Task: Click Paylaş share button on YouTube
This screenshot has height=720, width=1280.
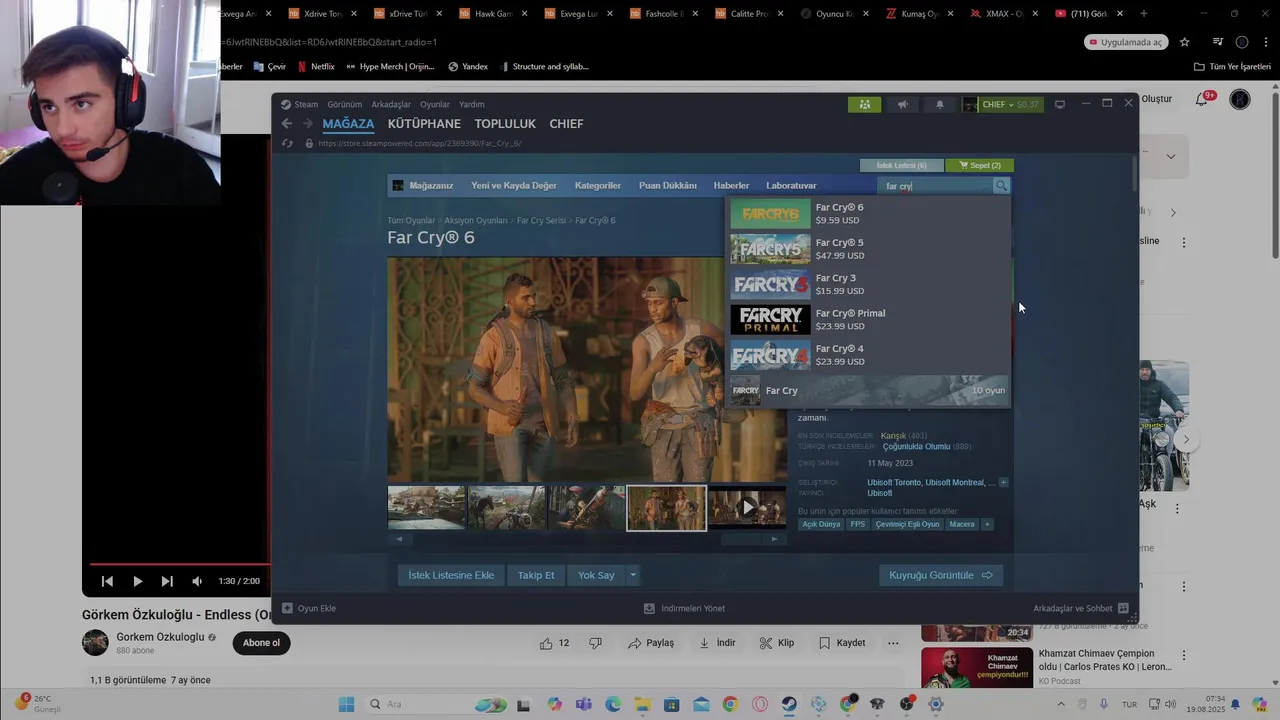Action: pyautogui.click(x=651, y=643)
